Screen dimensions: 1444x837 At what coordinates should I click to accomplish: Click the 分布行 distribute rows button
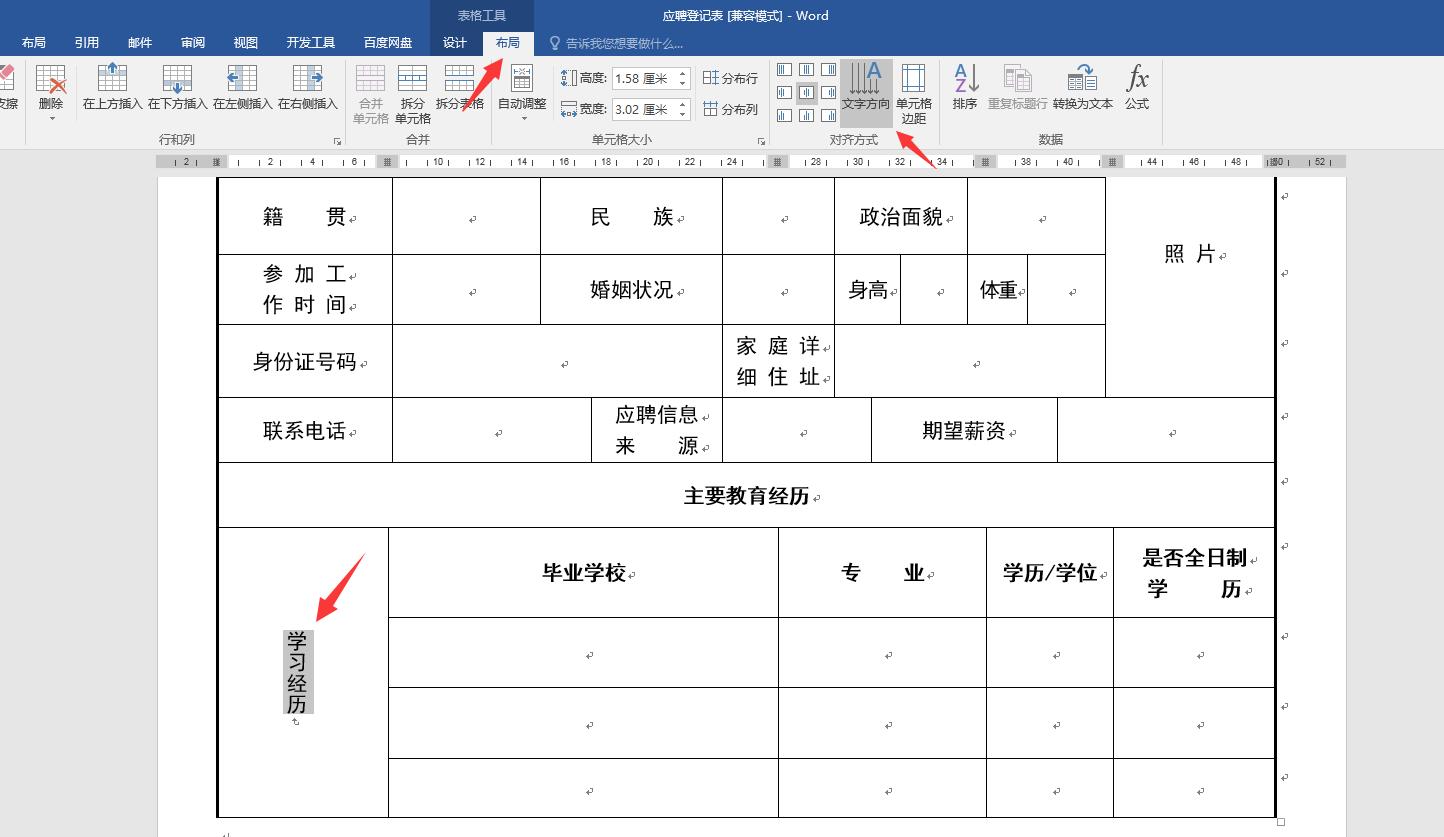click(x=730, y=78)
